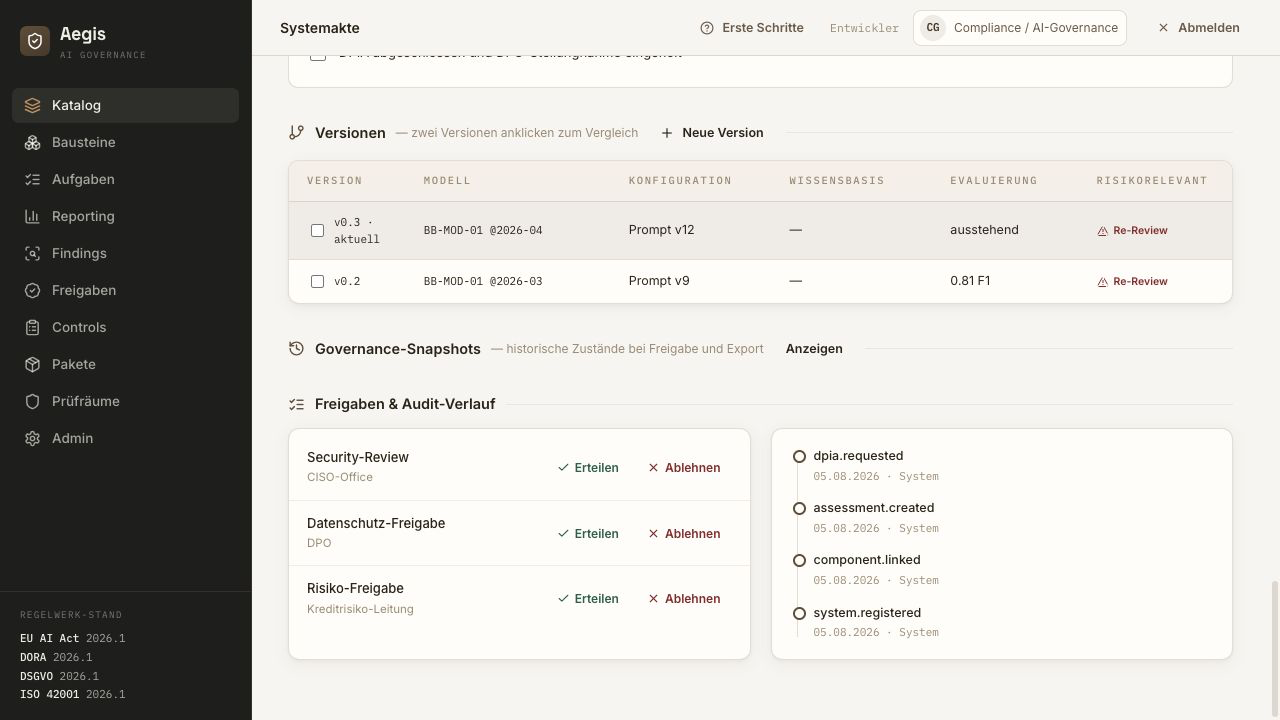Click the Admin gear icon

[x=32, y=438]
